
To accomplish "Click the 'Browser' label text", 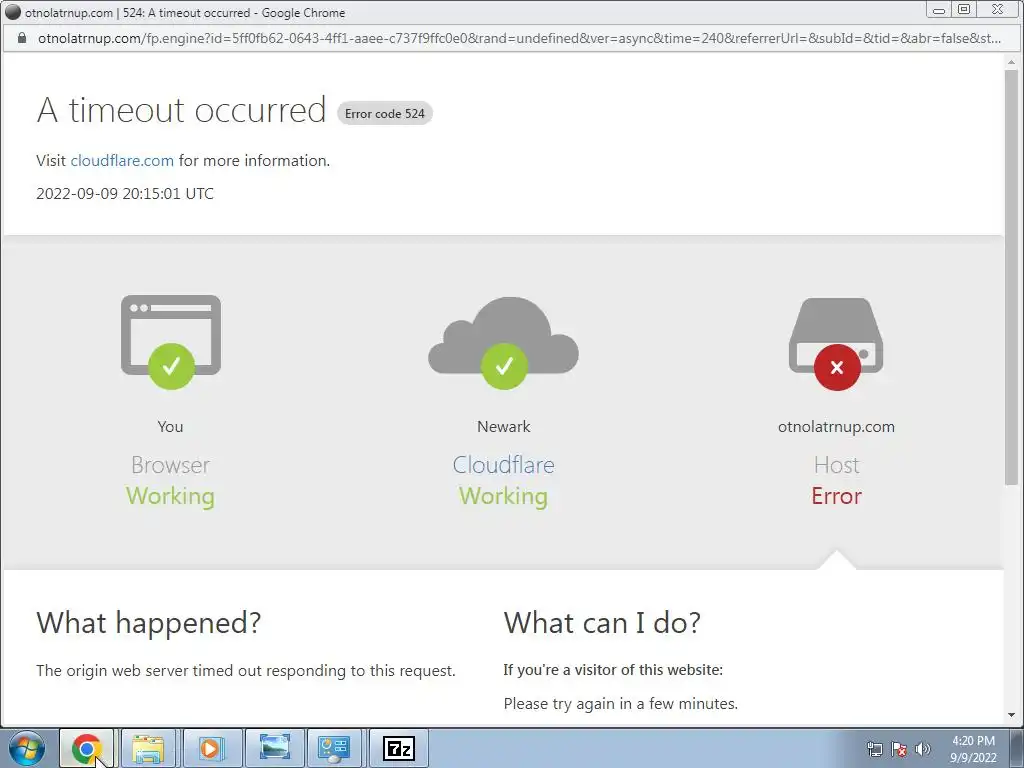I will coord(170,465).
